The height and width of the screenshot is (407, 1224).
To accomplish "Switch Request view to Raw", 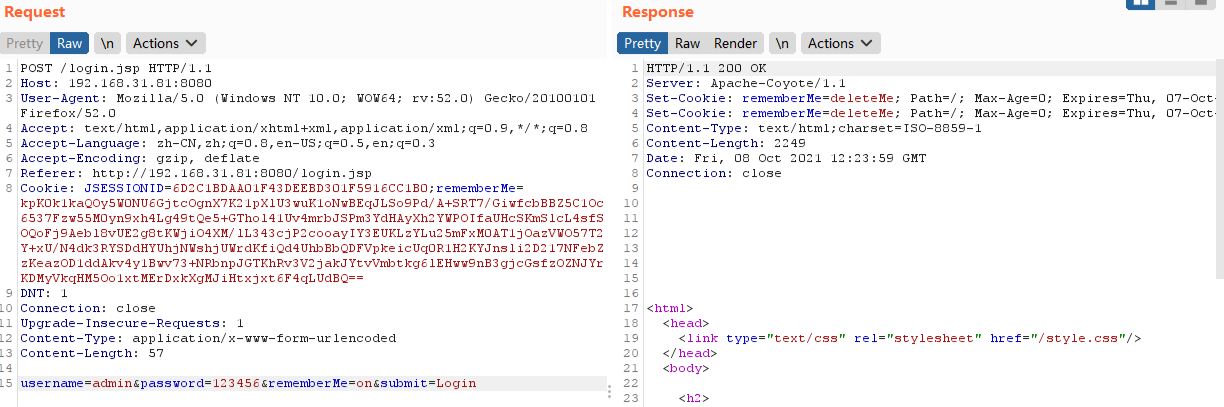I will coord(69,43).
